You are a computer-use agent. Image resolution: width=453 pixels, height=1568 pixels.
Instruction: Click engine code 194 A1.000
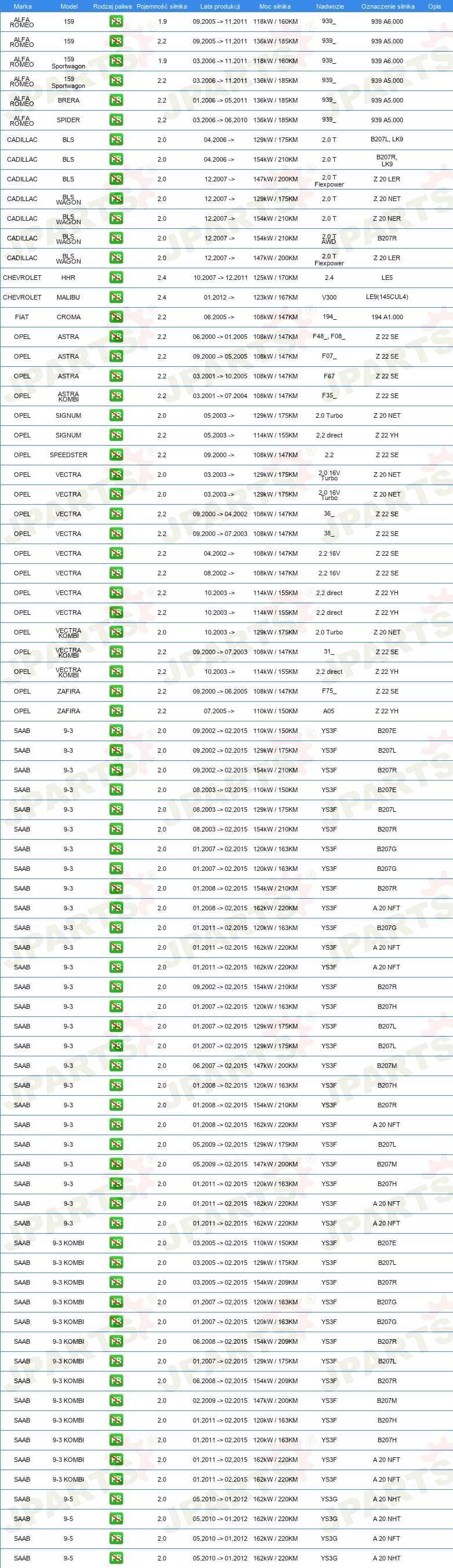386,317
